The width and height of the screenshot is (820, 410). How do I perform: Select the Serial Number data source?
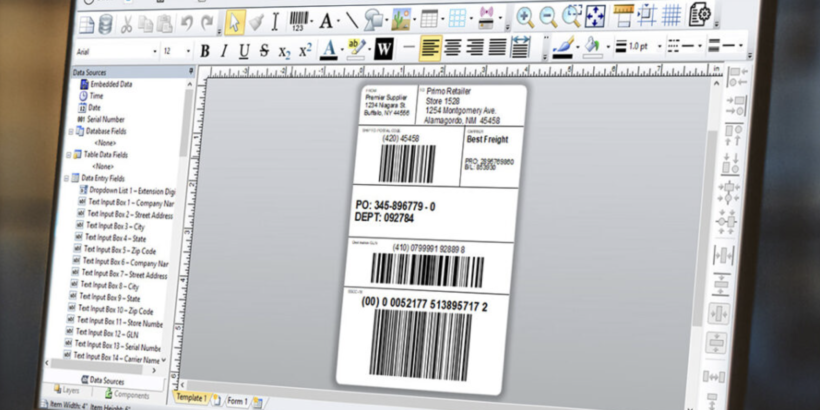click(x=101, y=119)
